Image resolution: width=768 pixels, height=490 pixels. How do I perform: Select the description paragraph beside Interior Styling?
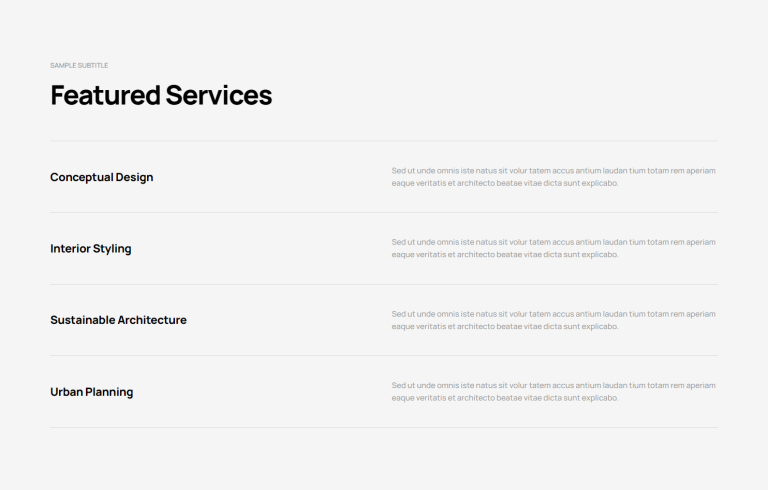click(553, 248)
